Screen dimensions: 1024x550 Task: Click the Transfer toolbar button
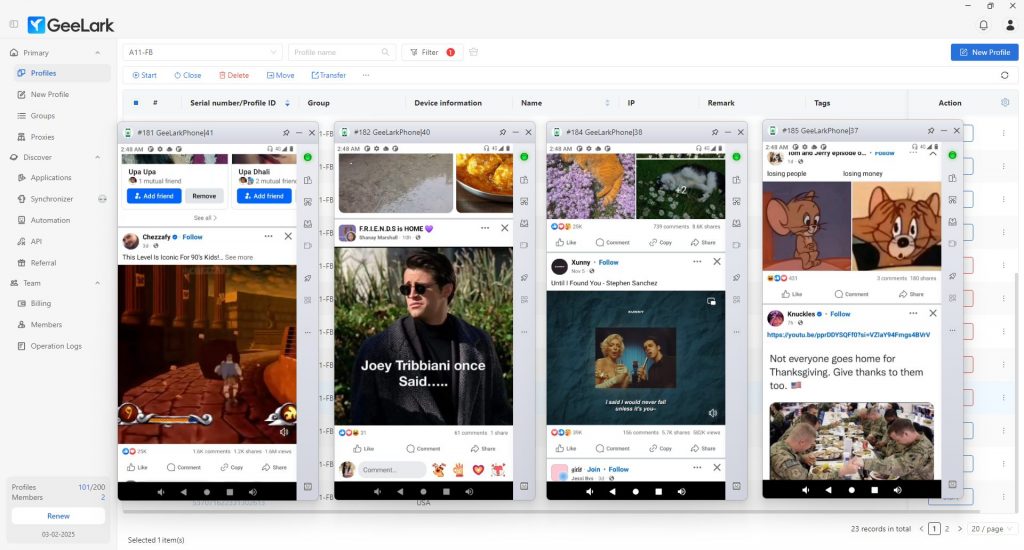[x=328, y=75]
